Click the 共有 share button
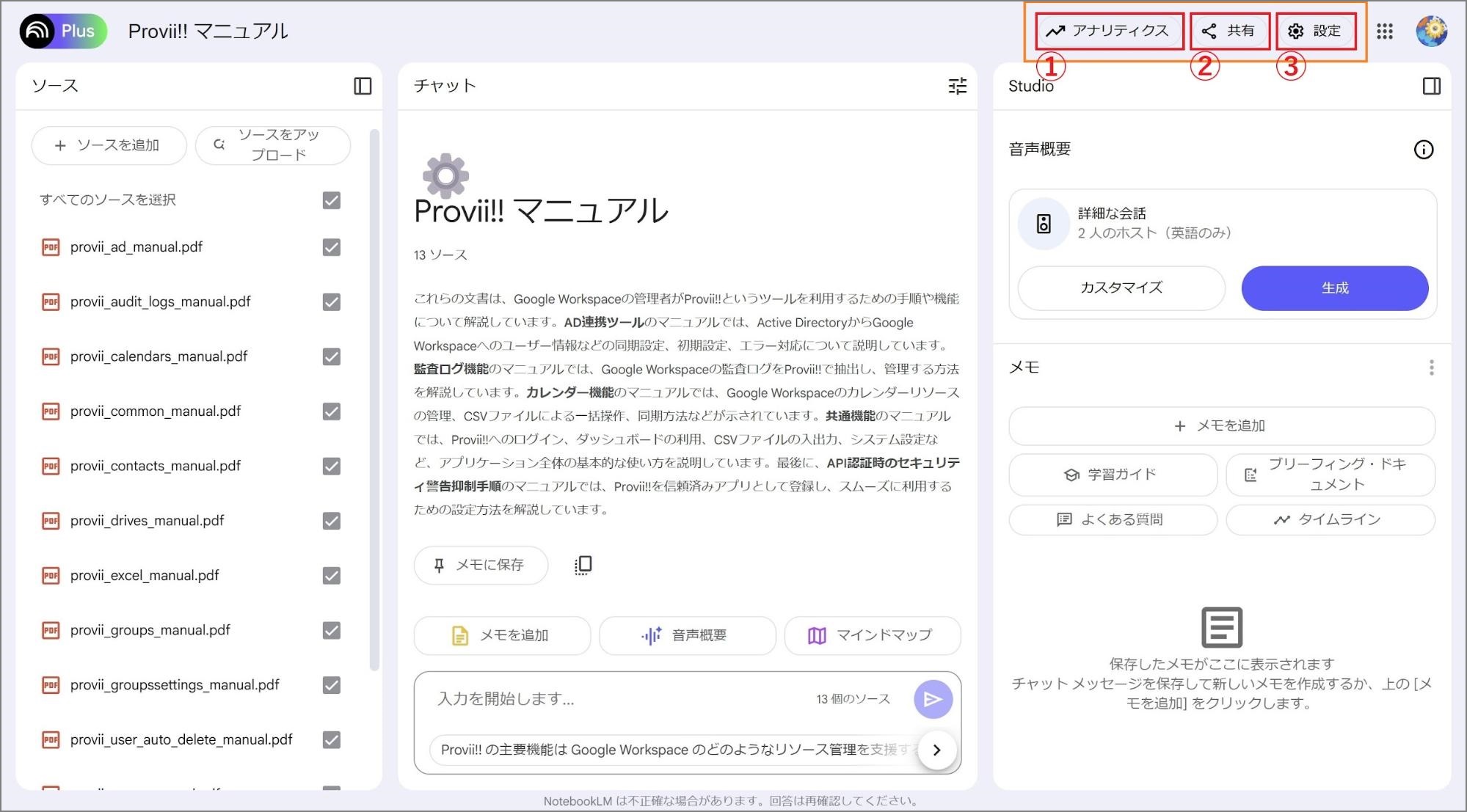Image resolution: width=1467 pixels, height=812 pixels. click(x=1228, y=31)
